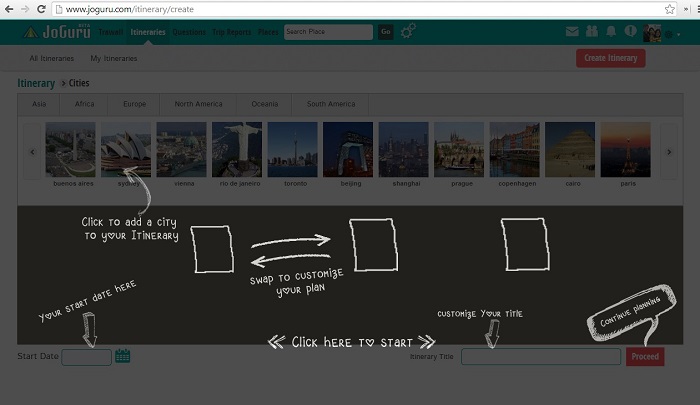This screenshot has height=405, width=700.
Task: Open the account dropdown arrow
Action: coord(678,34)
